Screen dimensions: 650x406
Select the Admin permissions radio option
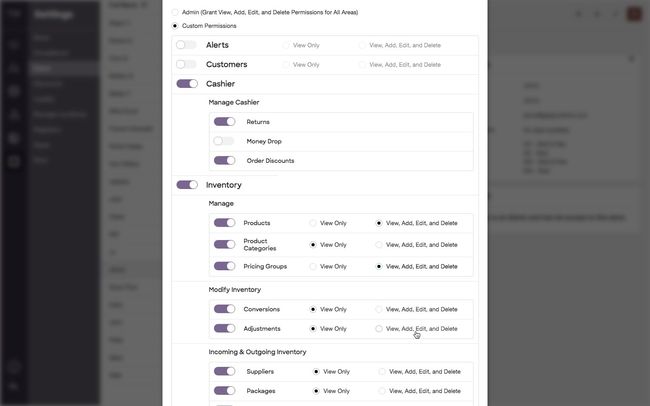pos(175,12)
